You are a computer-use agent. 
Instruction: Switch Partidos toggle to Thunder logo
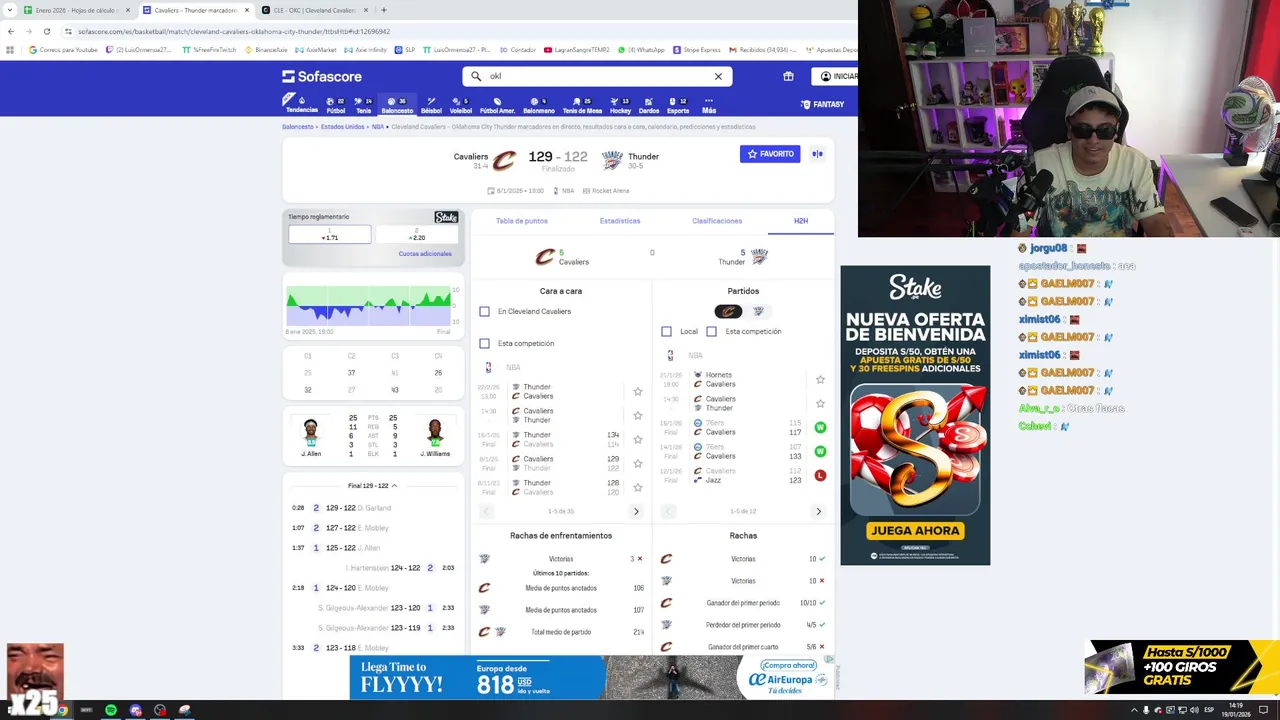(758, 311)
